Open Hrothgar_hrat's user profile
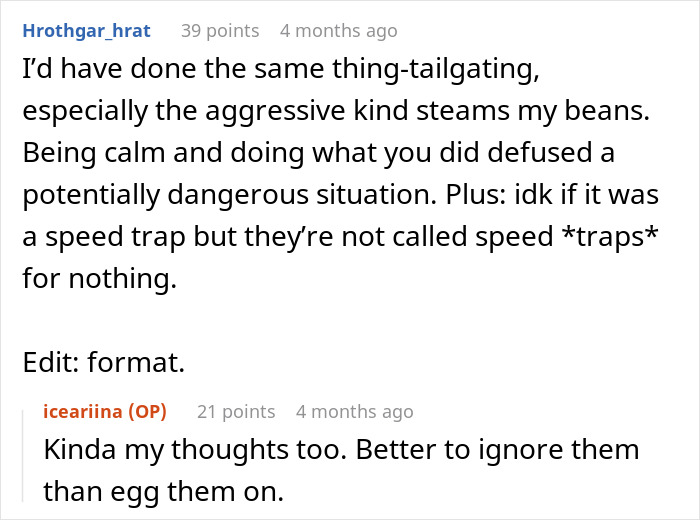 click(86, 31)
